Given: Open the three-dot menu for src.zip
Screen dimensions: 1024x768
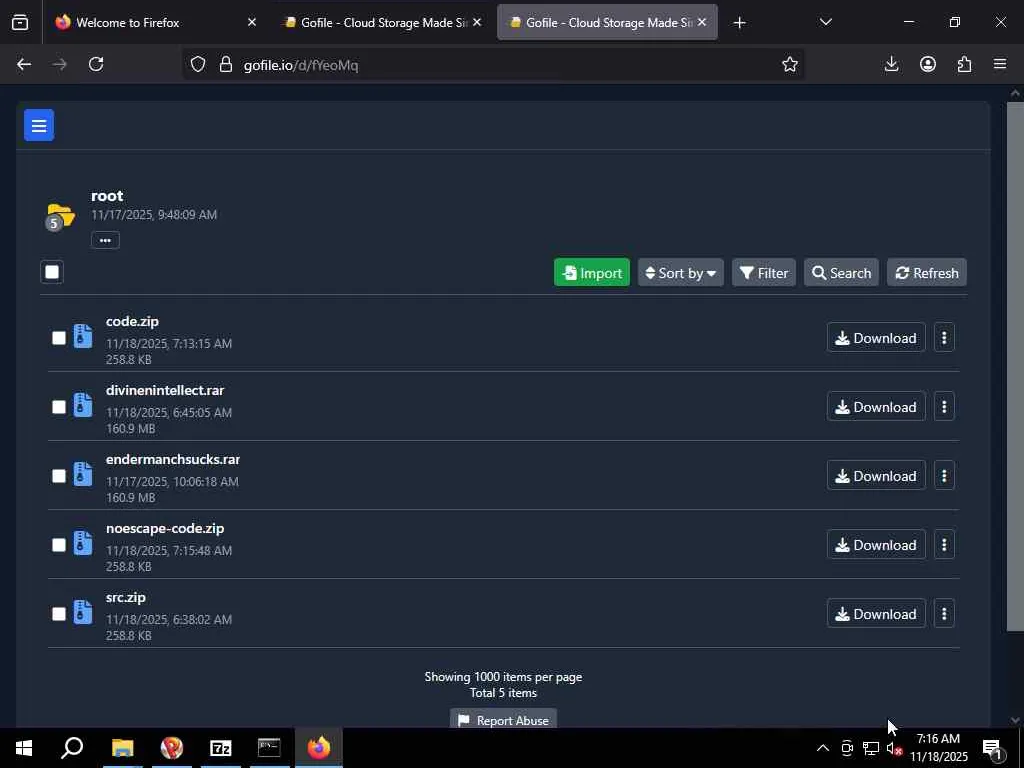Looking at the screenshot, I should tap(944, 614).
